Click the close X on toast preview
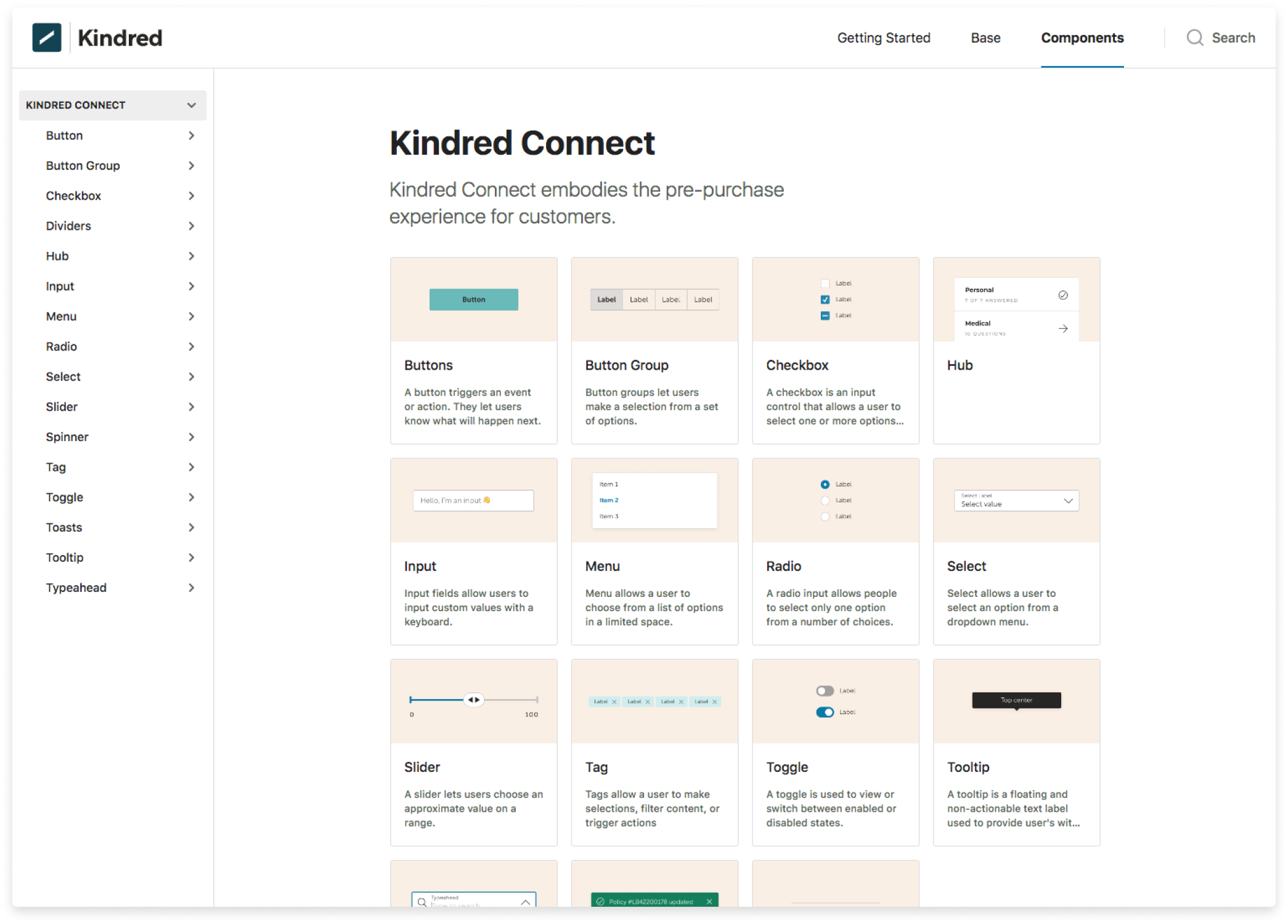The height and width of the screenshot is (924, 1288). point(709,901)
